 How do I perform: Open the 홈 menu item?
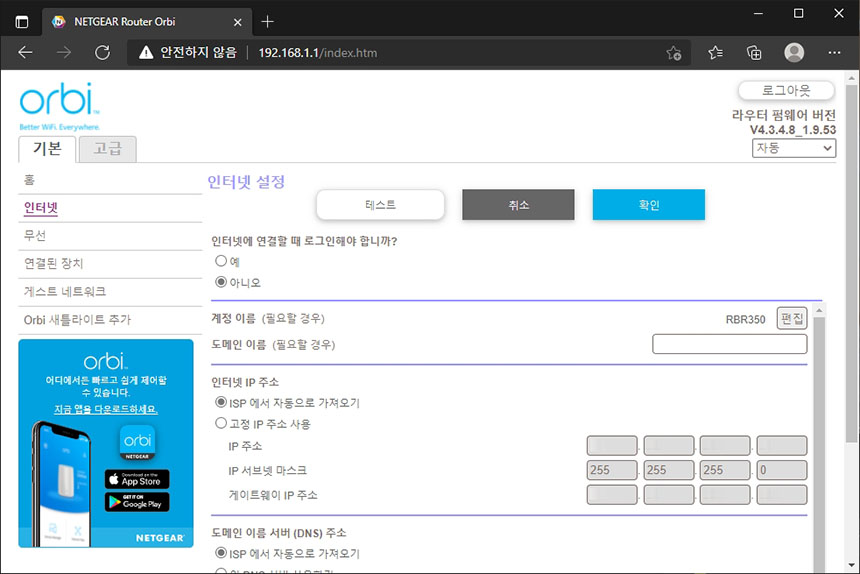coord(29,180)
